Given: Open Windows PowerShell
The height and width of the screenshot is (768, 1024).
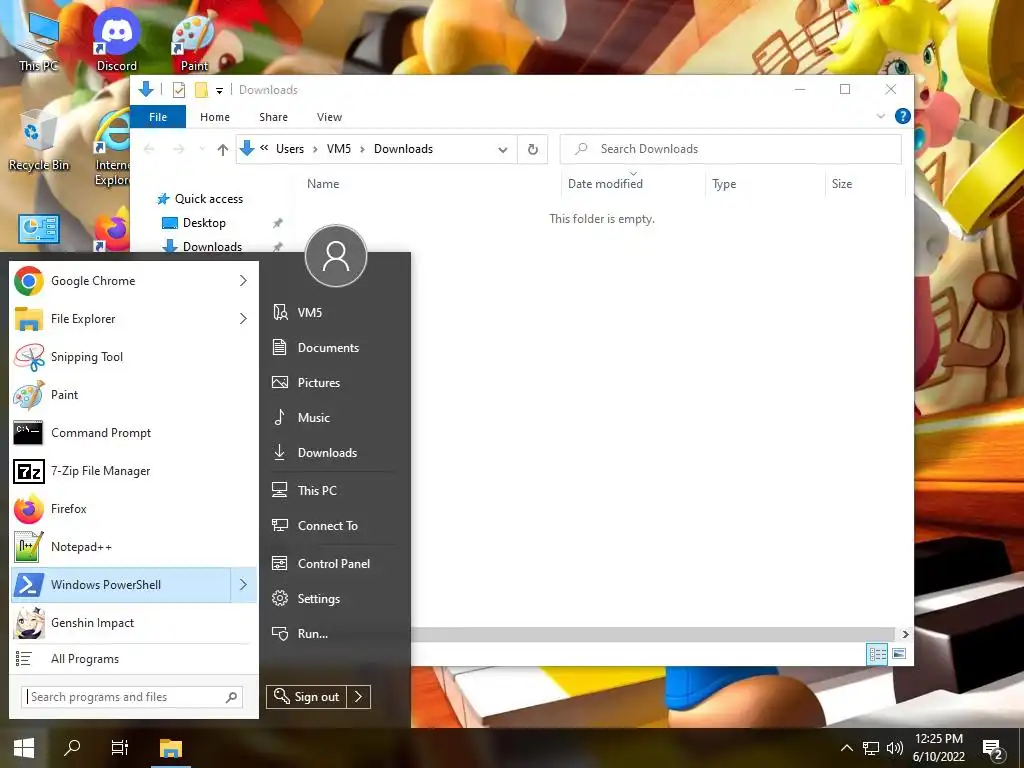Looking at the screenshot, I should 121,584.
